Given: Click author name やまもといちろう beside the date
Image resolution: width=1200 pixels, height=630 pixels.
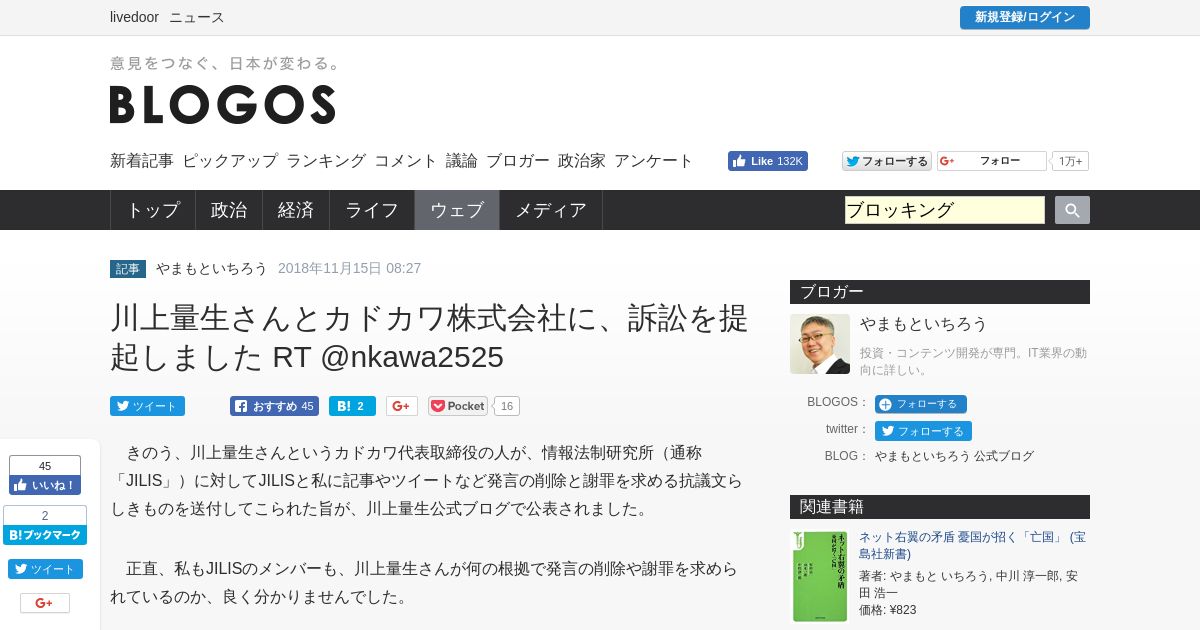Looking at the screenshot, I should click(x=212, y=268).
